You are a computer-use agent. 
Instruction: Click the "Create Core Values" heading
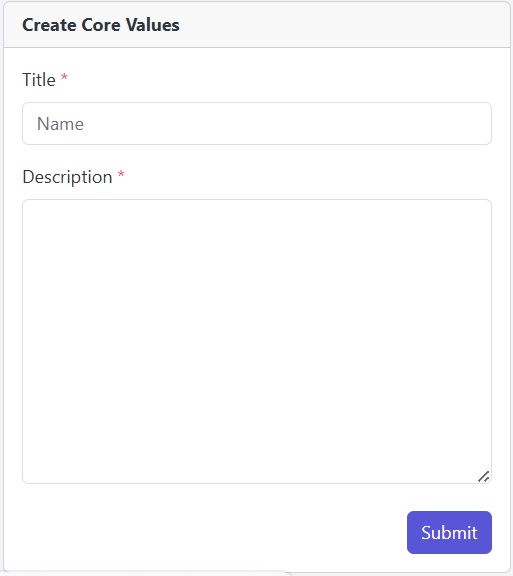(101, 25)
